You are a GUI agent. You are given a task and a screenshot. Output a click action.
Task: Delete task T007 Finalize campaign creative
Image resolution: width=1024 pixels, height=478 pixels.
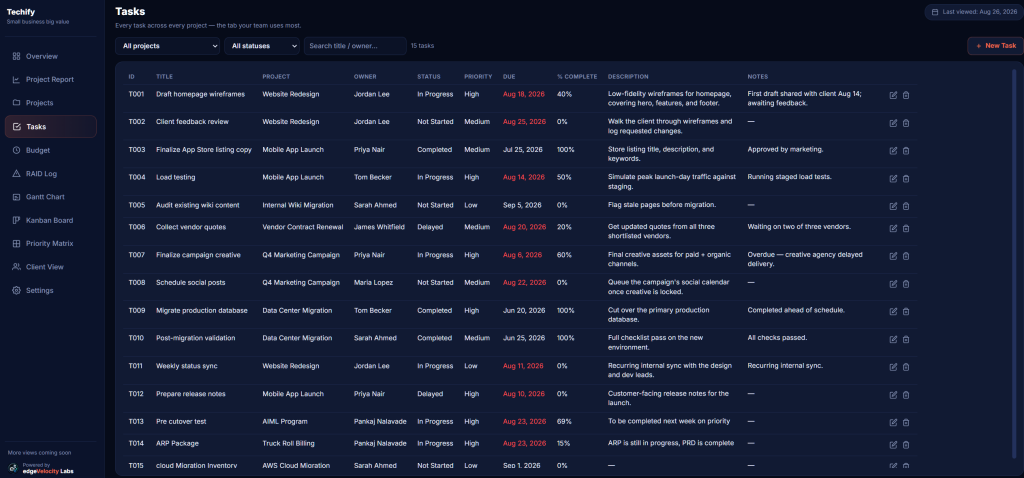pos(906,256)
